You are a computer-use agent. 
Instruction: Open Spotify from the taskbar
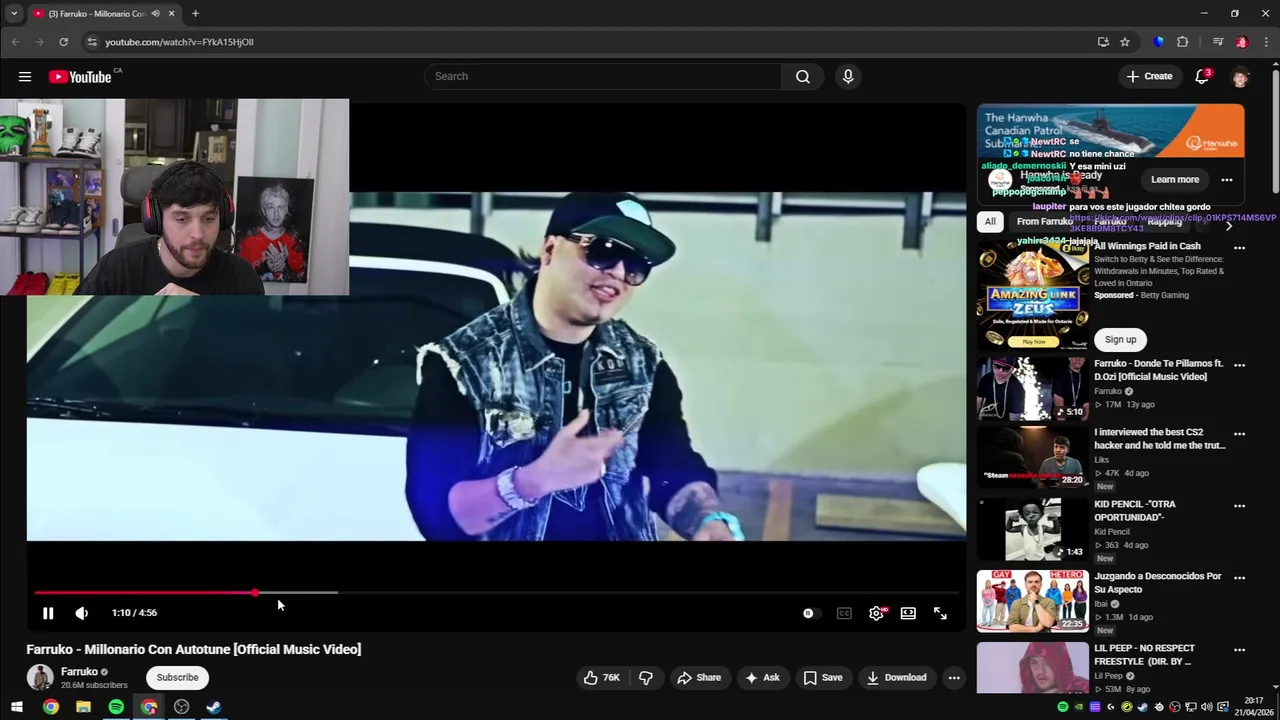pyautogui.click(x=116, y=707)
